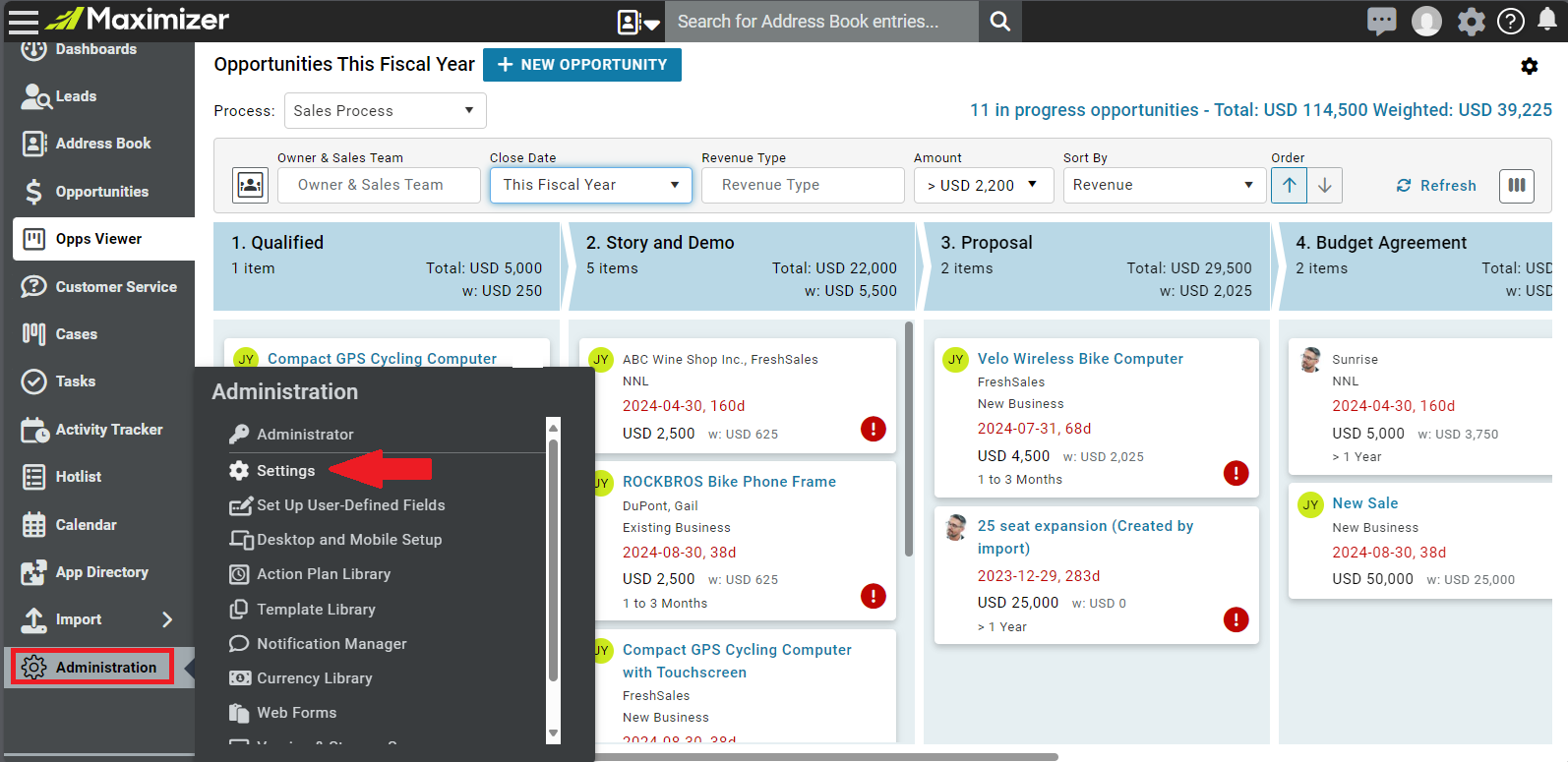Open the top bar settings gear
Viewport: 1568px width, 762px height.
(1471, 21)
